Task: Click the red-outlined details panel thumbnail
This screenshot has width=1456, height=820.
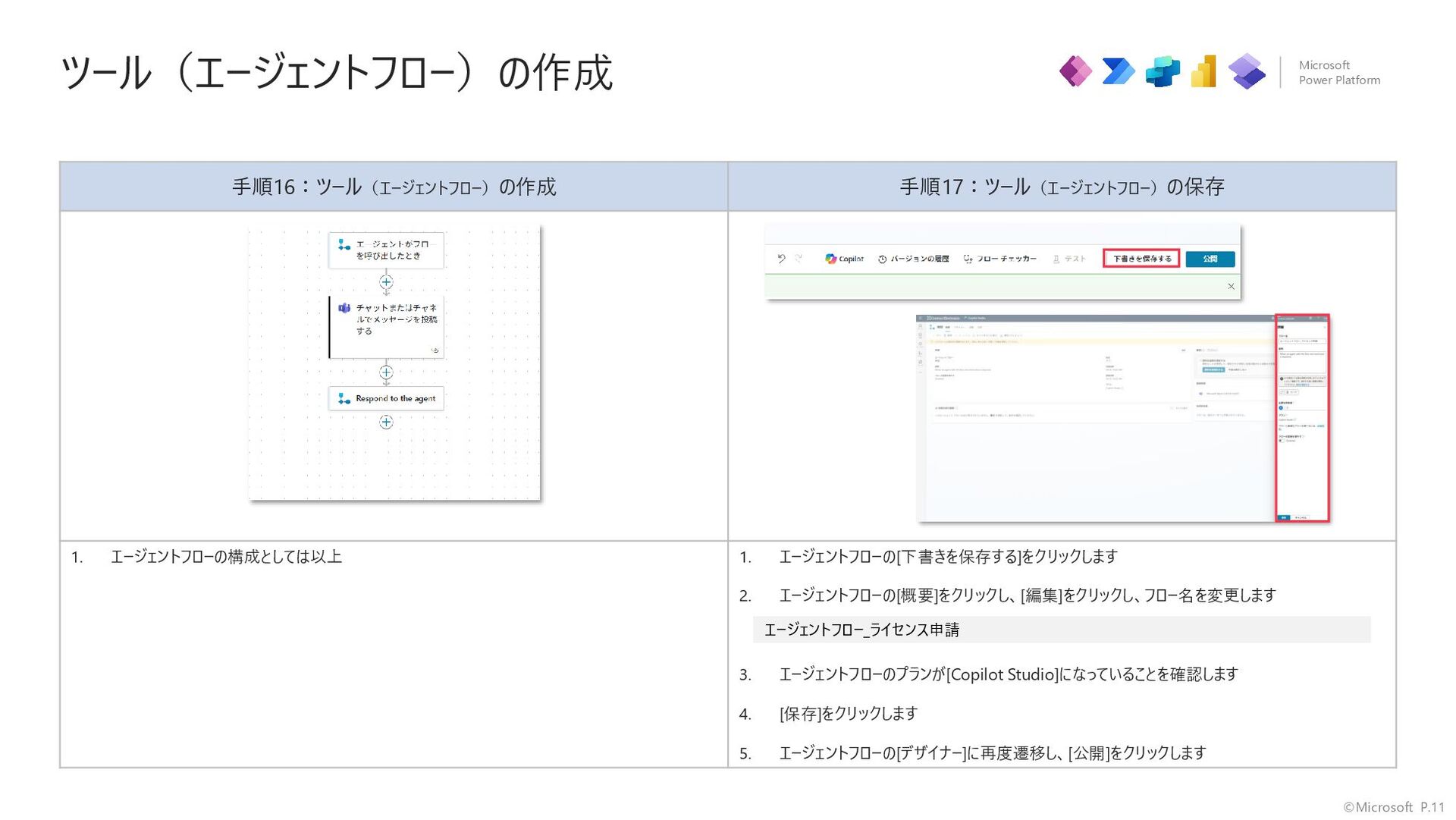Action: tap(1302, 417)
